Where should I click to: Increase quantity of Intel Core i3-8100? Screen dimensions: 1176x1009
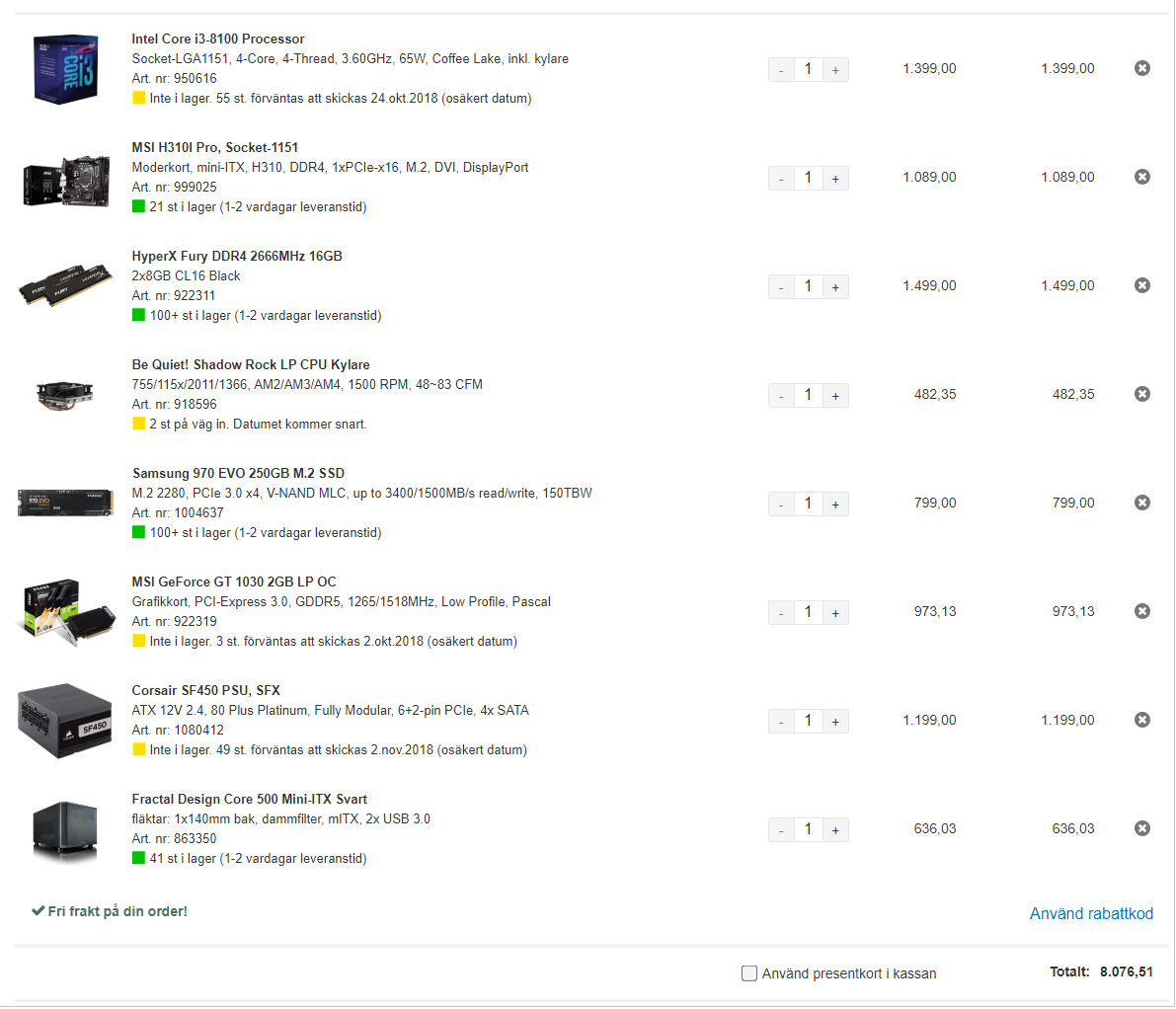(835, 70)
